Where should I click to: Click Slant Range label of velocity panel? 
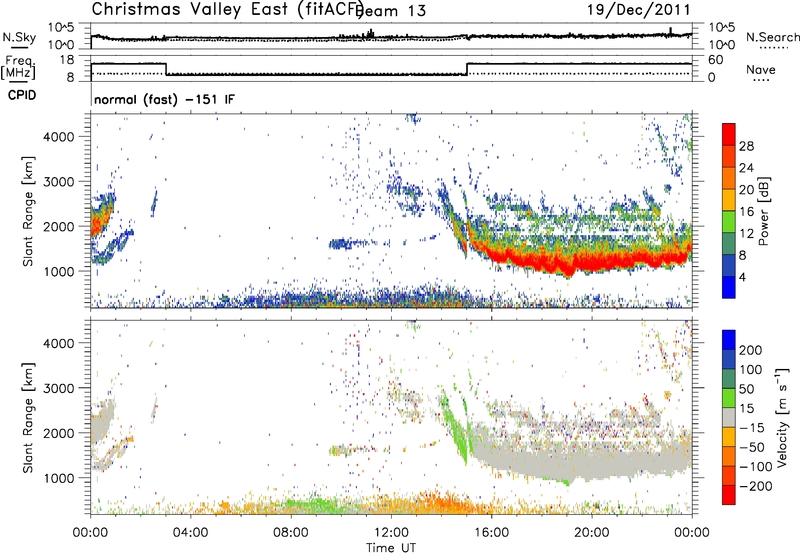click(x=28, y=417)
